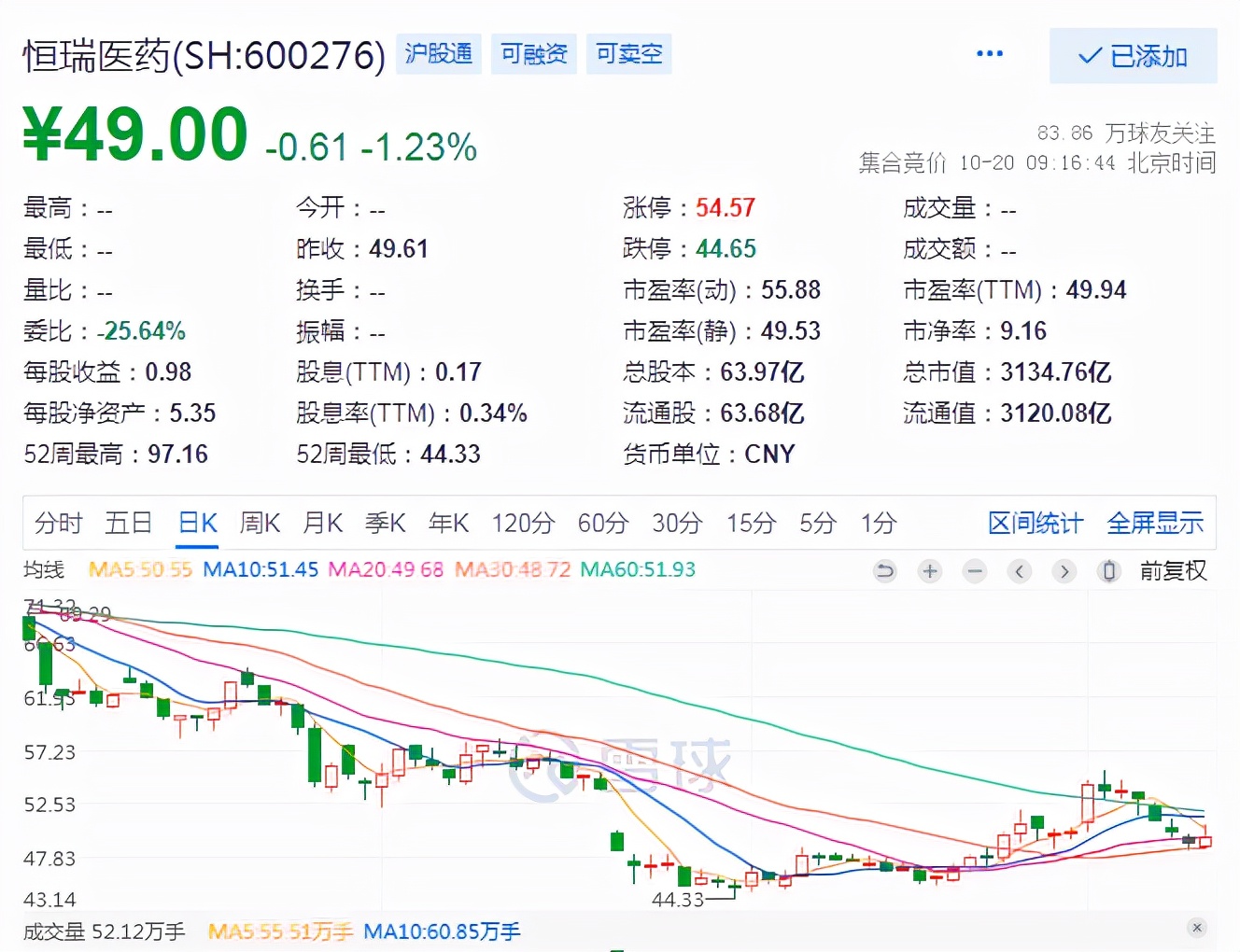Switch to the 5分 interval tab

click(x=817, y=523)
